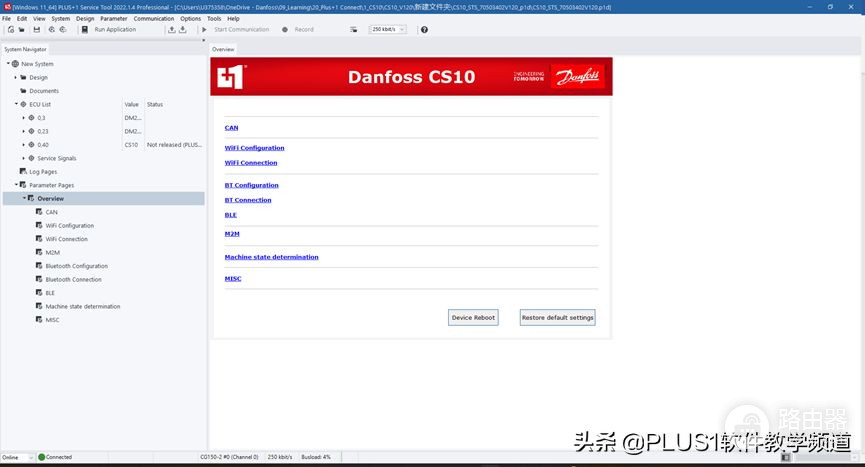
Task: Open the Tools menu
Action: (x=214, y=18)
